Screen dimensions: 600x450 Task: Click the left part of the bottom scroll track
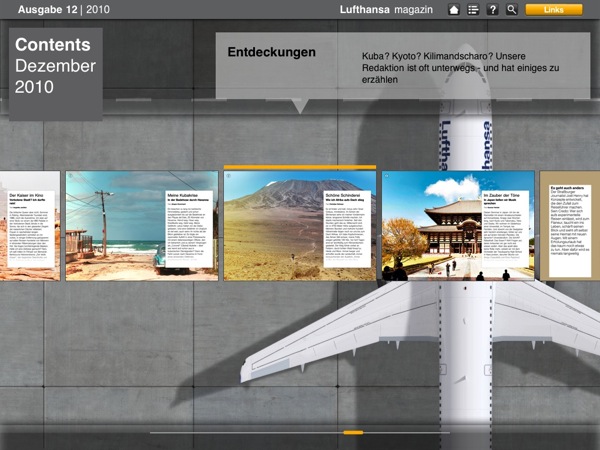220,433
